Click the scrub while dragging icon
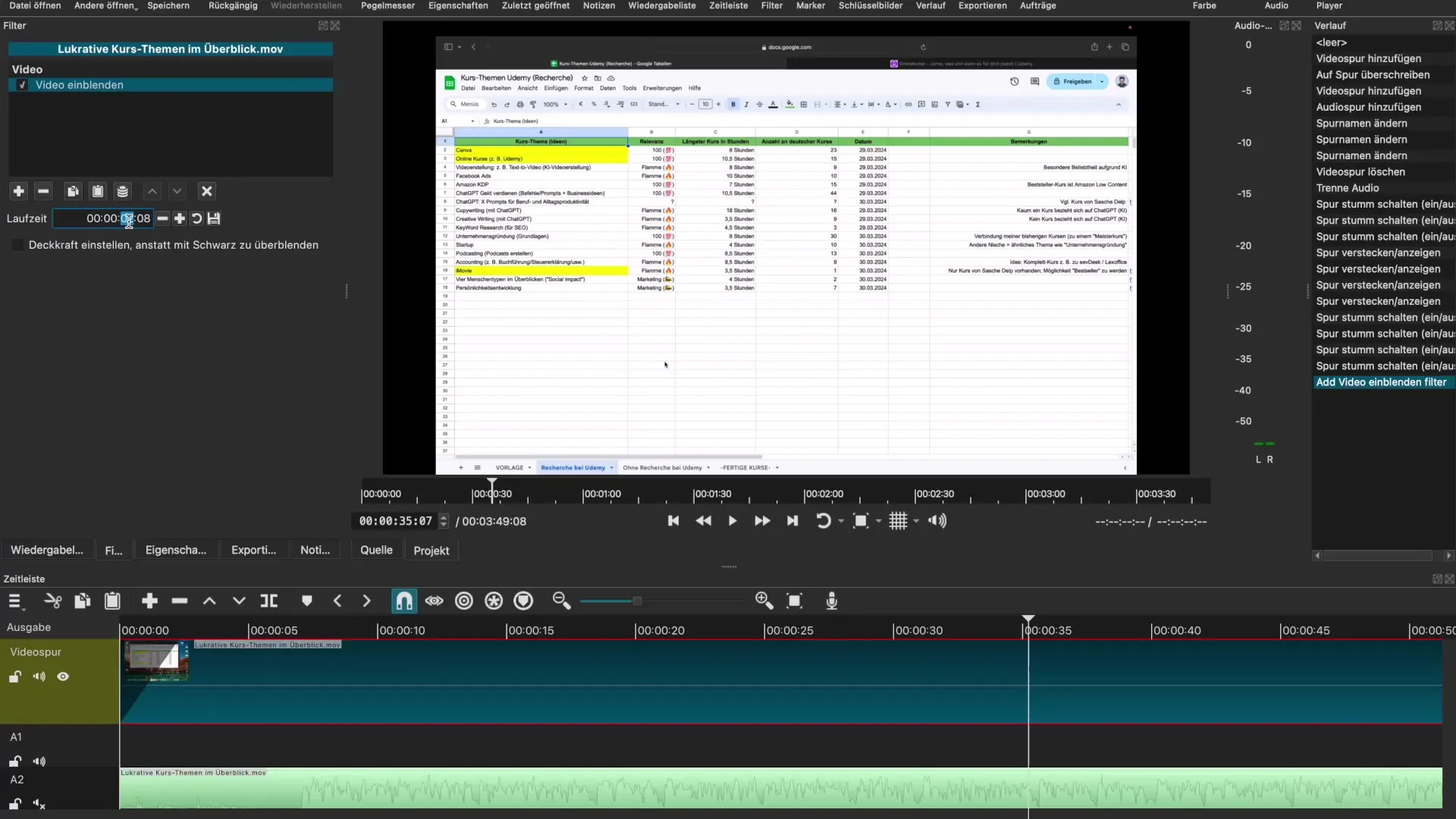The image size is (1456, 819). coord(434,601)
